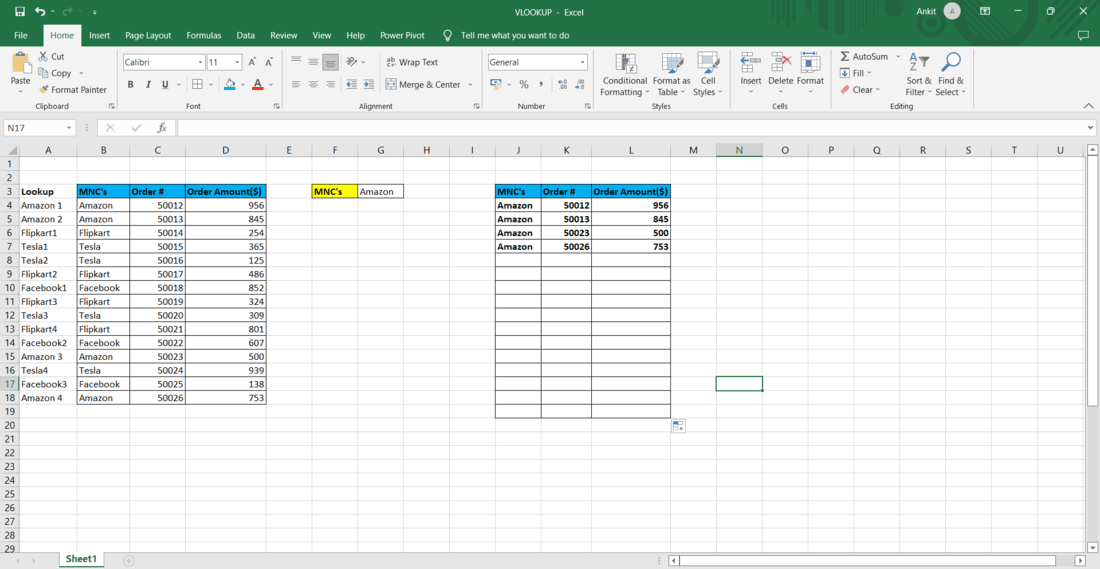This screenshot has width=1100, height=569.
Task: Click the Delete cells icon
Action: click(x=780, y=62)
